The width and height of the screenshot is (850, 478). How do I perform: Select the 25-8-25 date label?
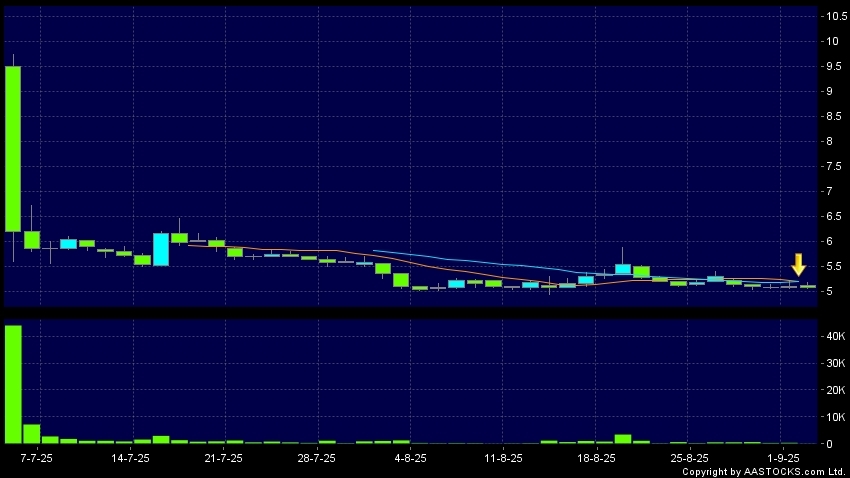point(690,458)
